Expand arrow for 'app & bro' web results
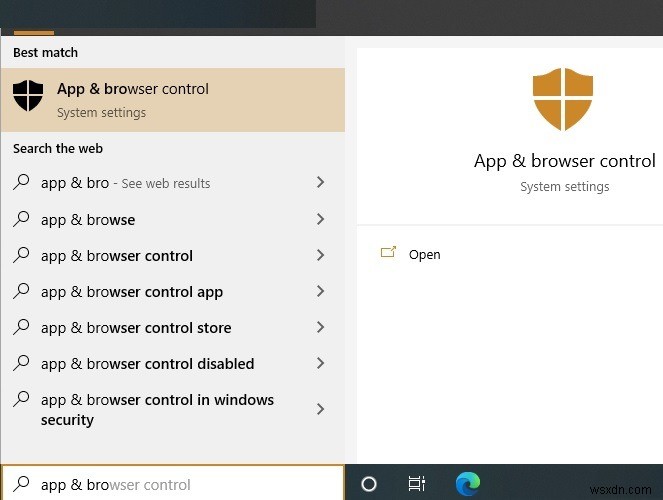The height and width of the screenshot is (500, 663). 321,182
